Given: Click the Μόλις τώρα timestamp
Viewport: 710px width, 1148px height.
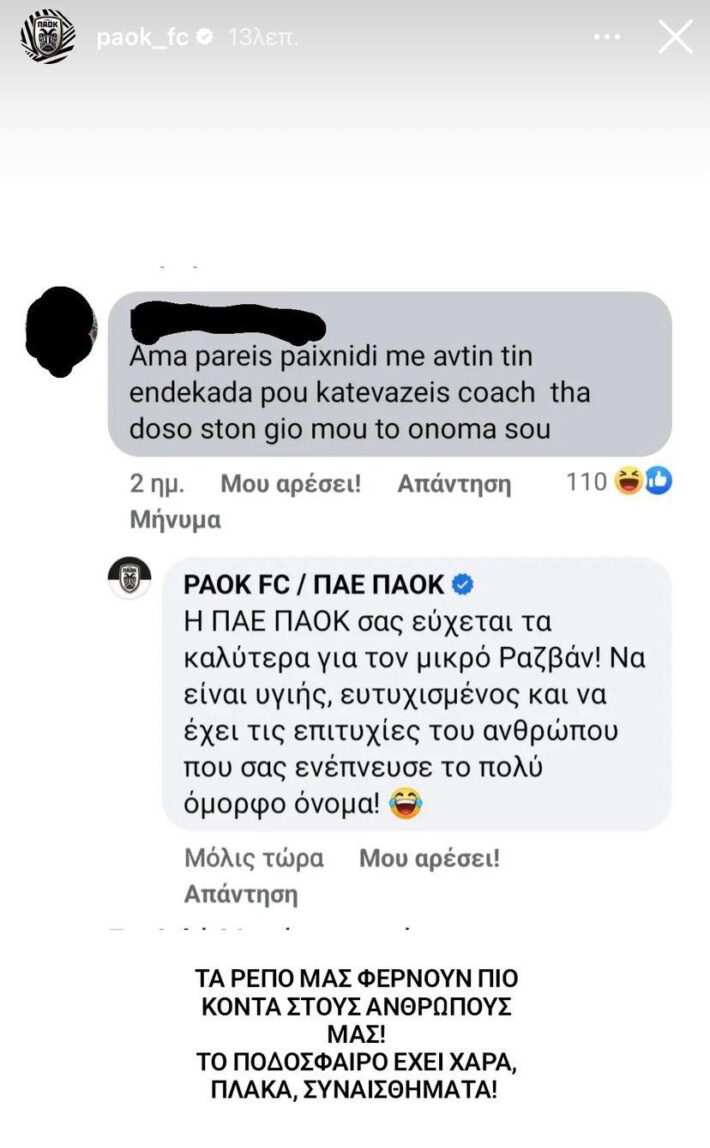Looking at the screenshot, I should point(254,858).
